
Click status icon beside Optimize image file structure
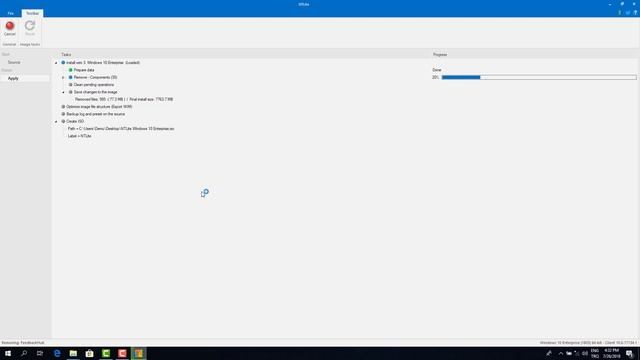pyautogui.click(x=63, y=107)
